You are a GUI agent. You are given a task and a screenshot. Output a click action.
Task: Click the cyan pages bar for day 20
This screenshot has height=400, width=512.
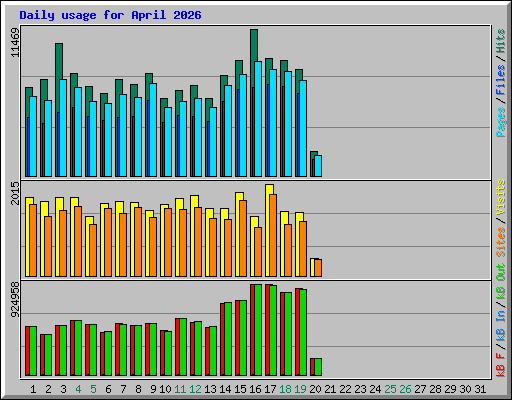tap(318, 166)
